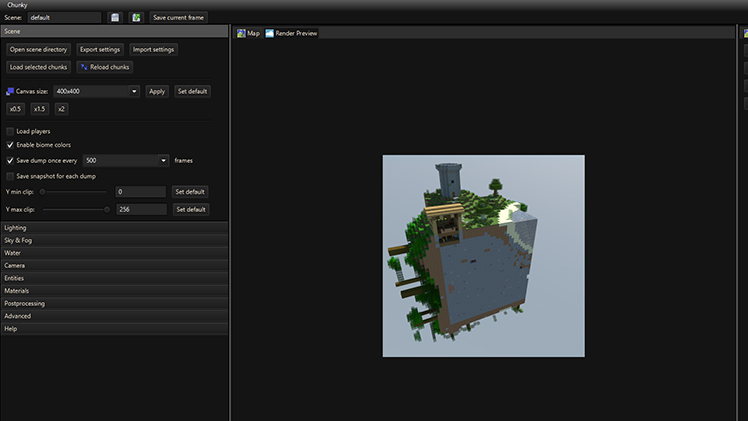Expand the Sky & Fog section

[x=114, y=241]
